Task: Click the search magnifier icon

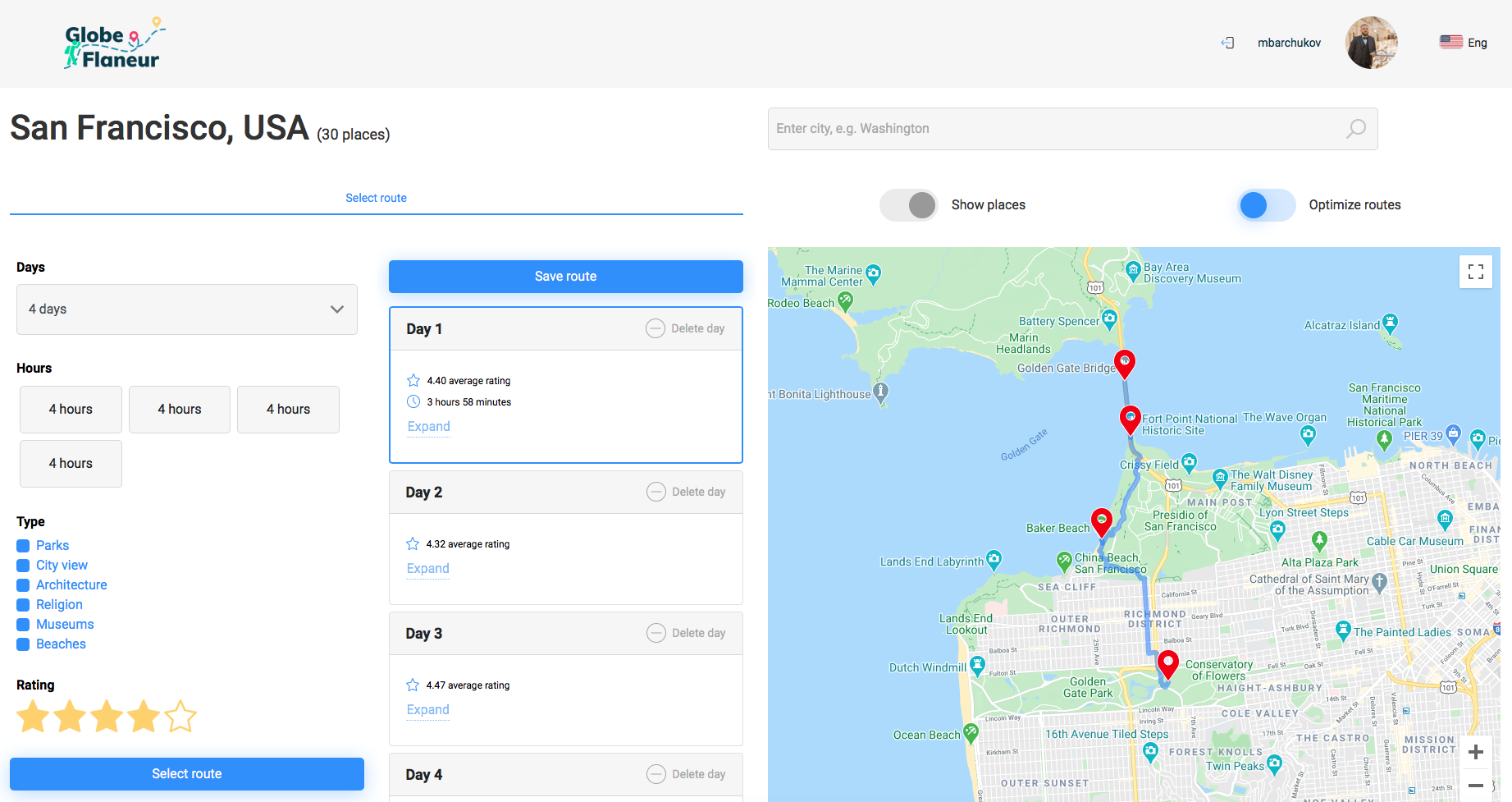Action: [1356, 129]
